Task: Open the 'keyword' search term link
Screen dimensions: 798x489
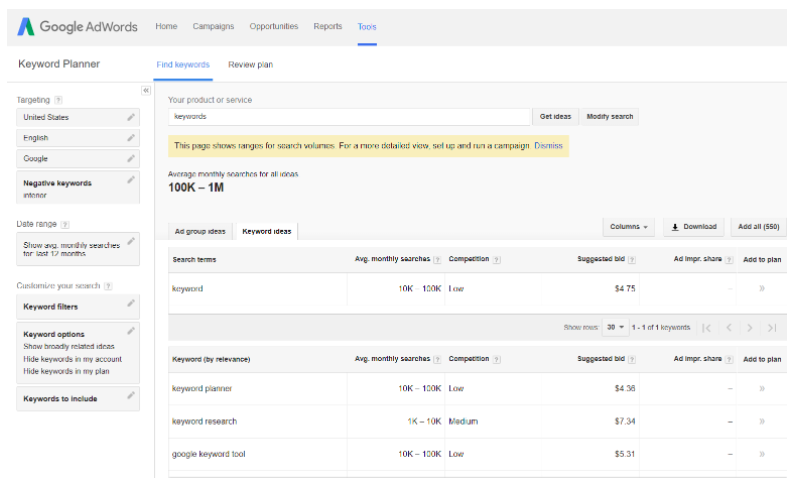Action: (x=187, y=289)
